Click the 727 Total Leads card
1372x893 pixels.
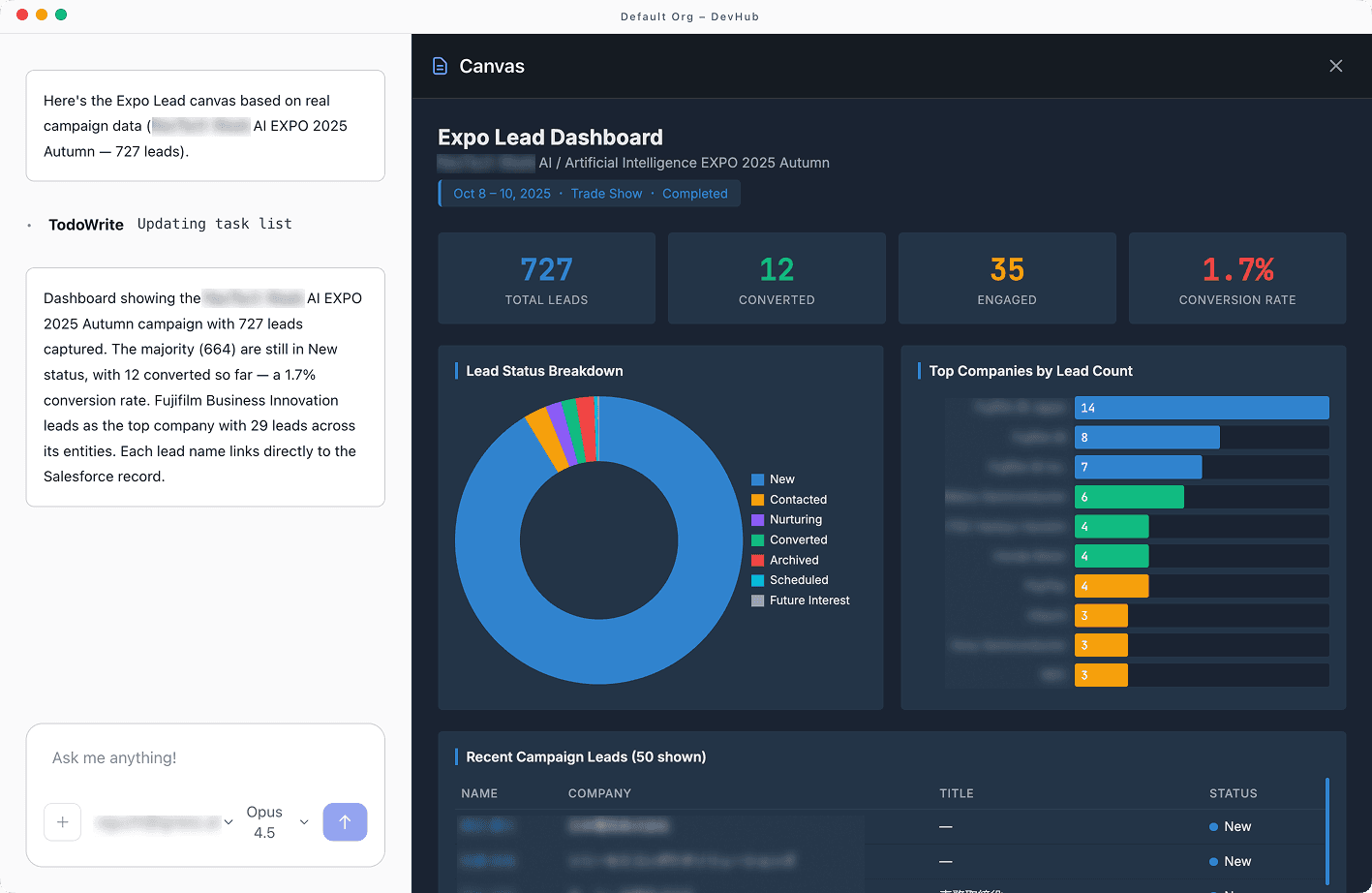click(547, 278)
